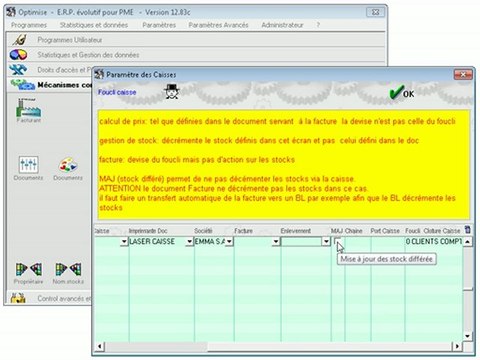Viewport: 480px width, 360px height.
Task: Click the Programmes Utilisateur icon
Action: pos(19,40)
